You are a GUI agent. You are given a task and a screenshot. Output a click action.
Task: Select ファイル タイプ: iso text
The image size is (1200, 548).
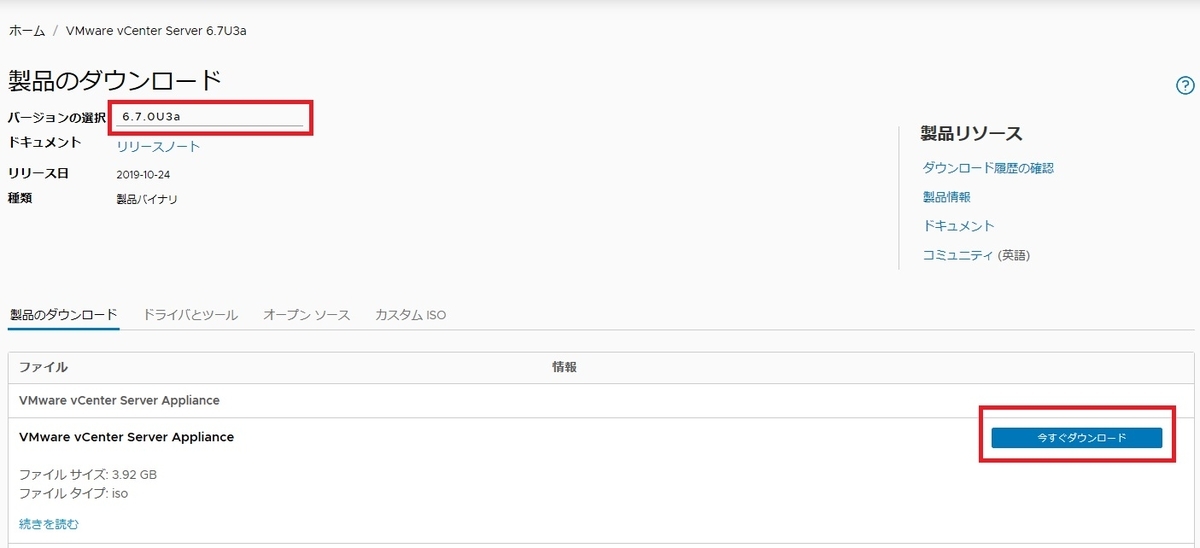tap(73, 493)
